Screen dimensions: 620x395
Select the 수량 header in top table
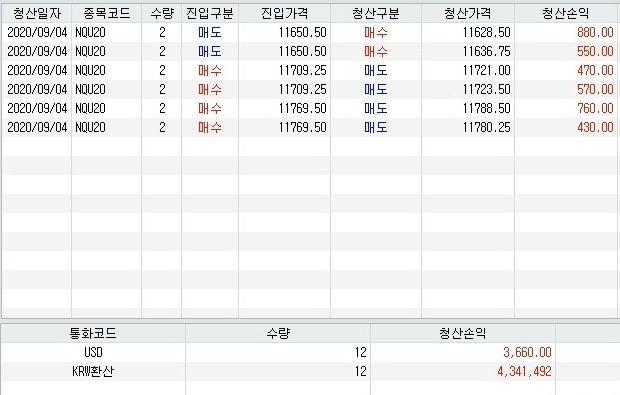162,14
